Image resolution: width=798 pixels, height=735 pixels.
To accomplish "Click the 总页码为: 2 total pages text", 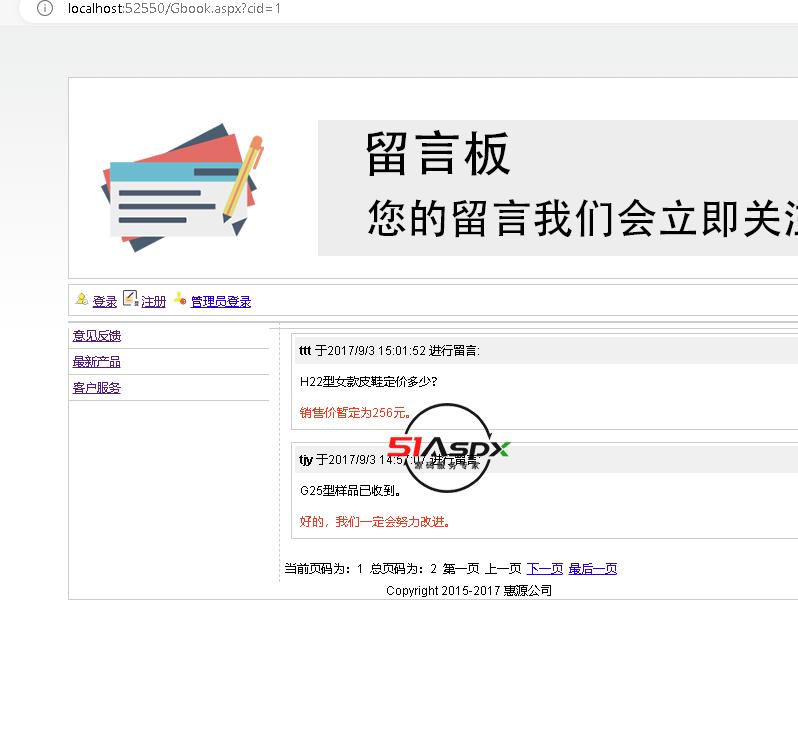I will [x=404, y=569].
